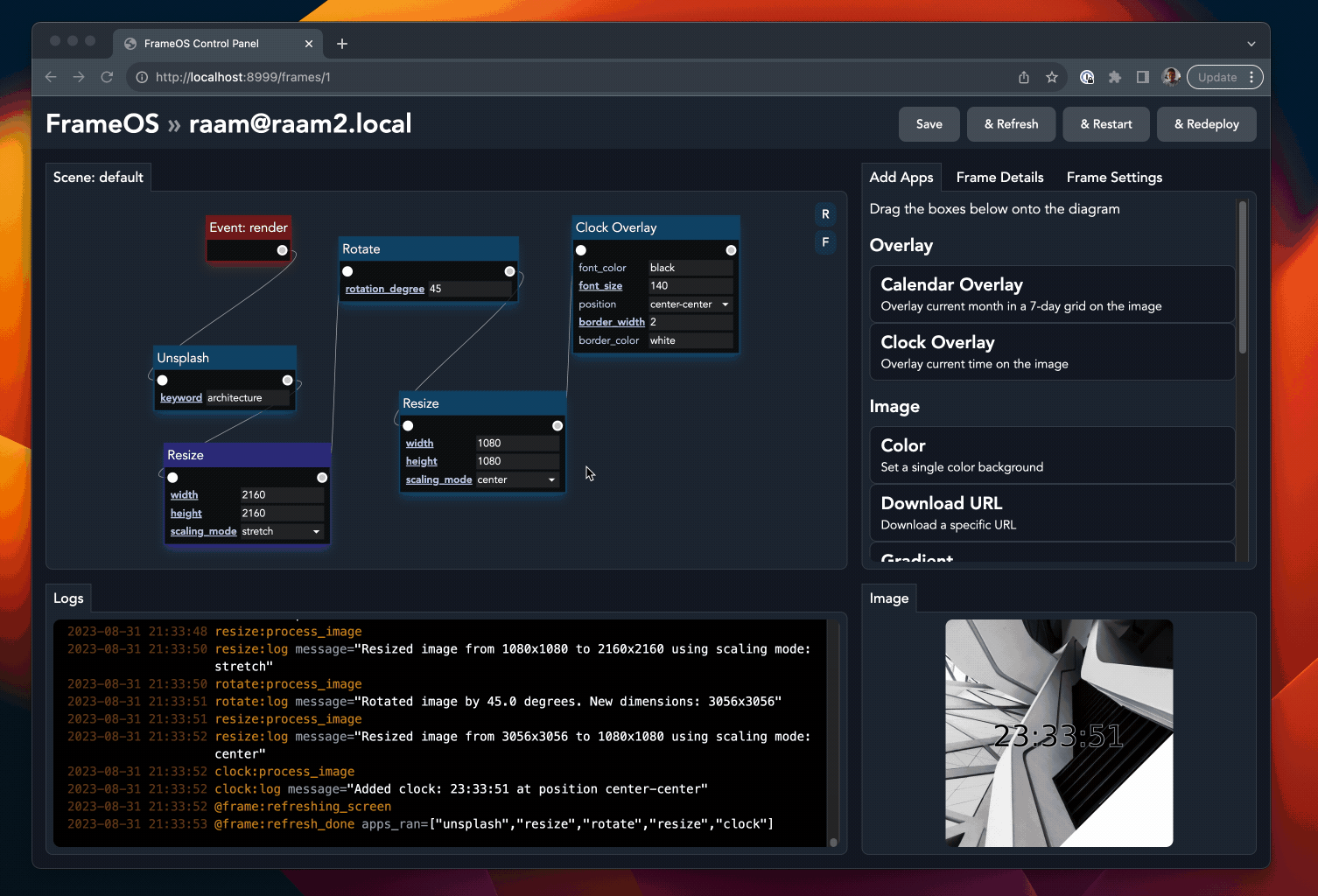Expand the Clock Overlay position dropdown
This screenshot has height=896, width=1318.
(x=690, y=304)
